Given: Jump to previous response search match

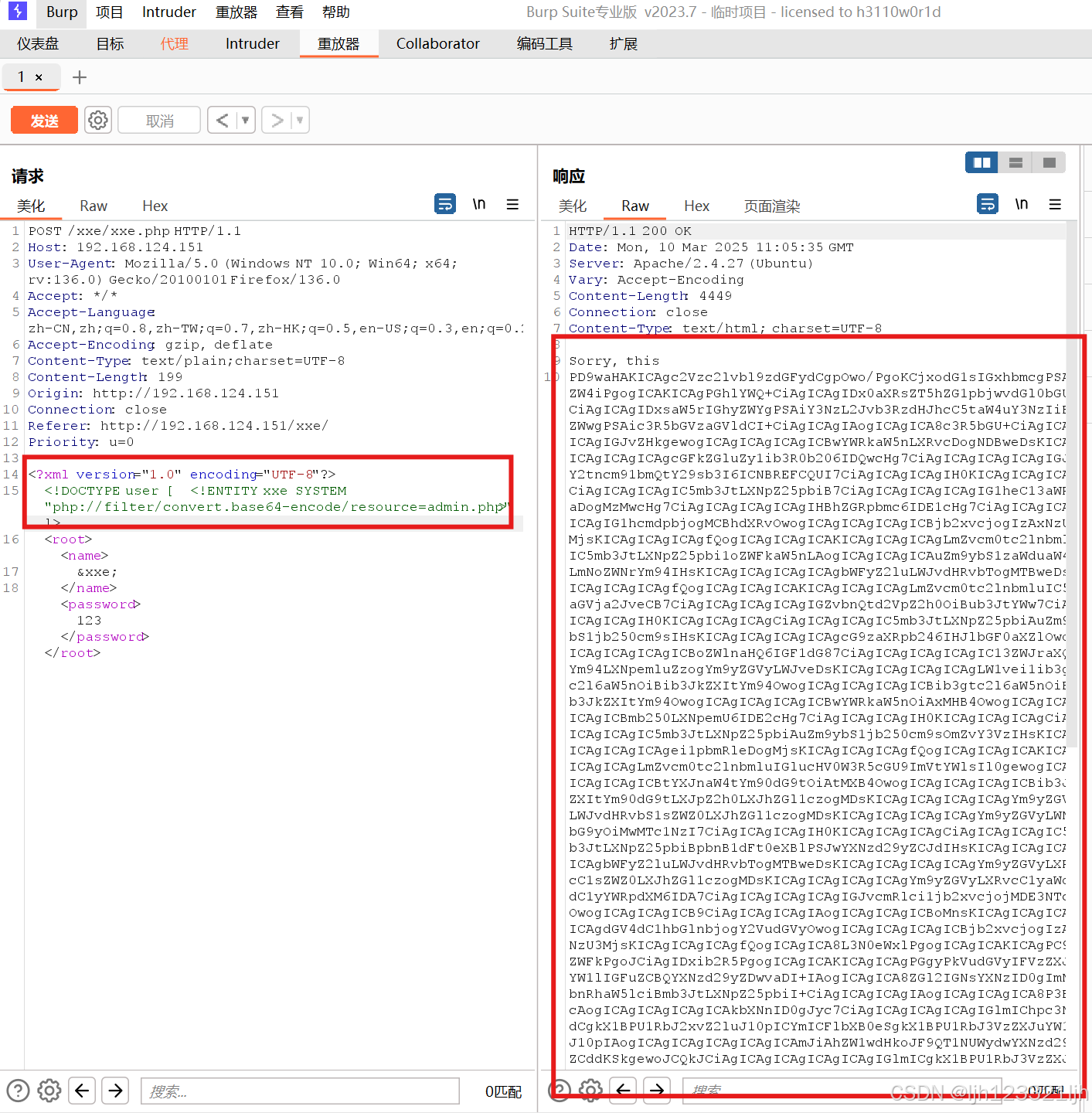Looking at the screenshot, I should pyautogui.click(x=624, y=1089).
